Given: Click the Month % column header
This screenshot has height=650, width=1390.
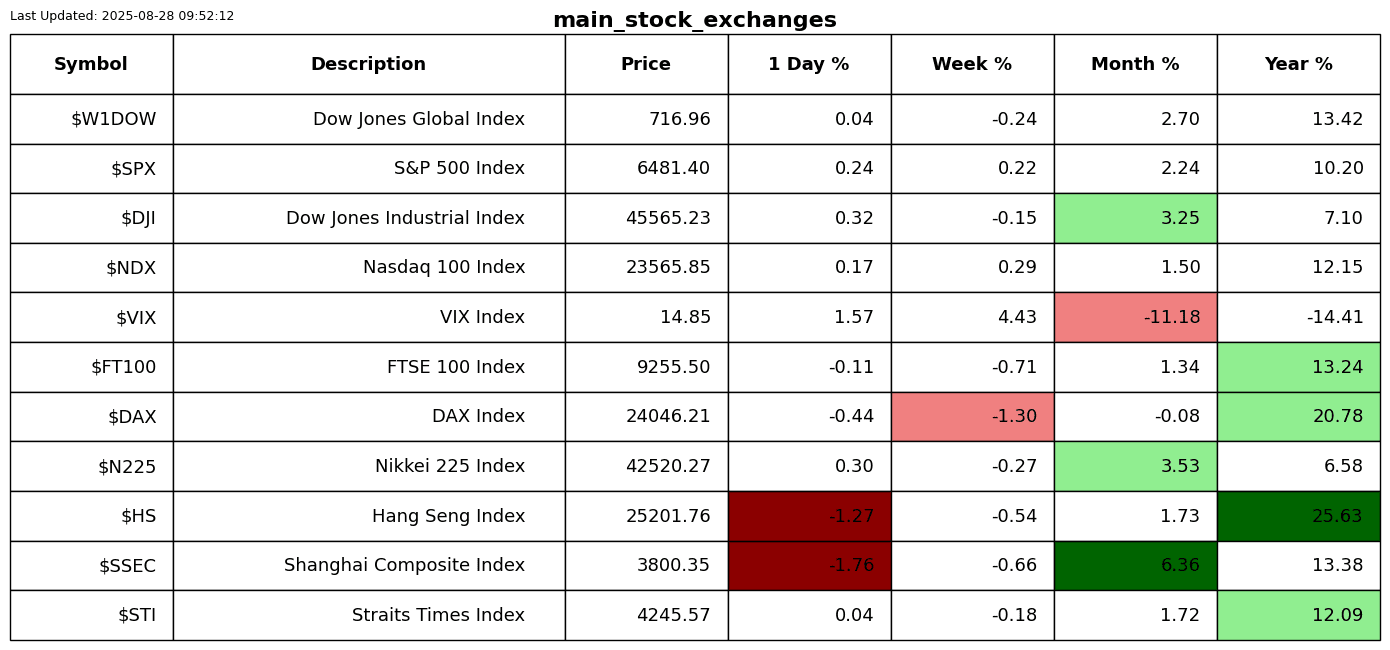Looking at the screenshot, I should pos(1135,65).
